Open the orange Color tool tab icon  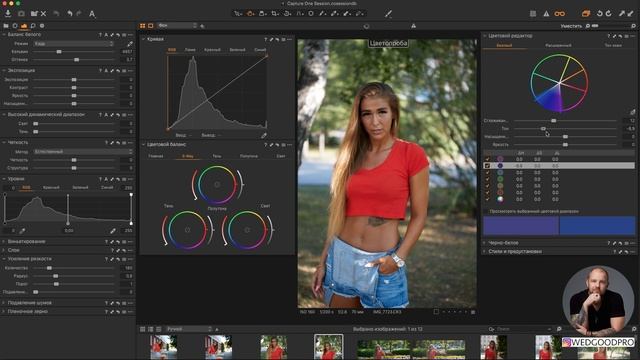click(x=24, y=26)
